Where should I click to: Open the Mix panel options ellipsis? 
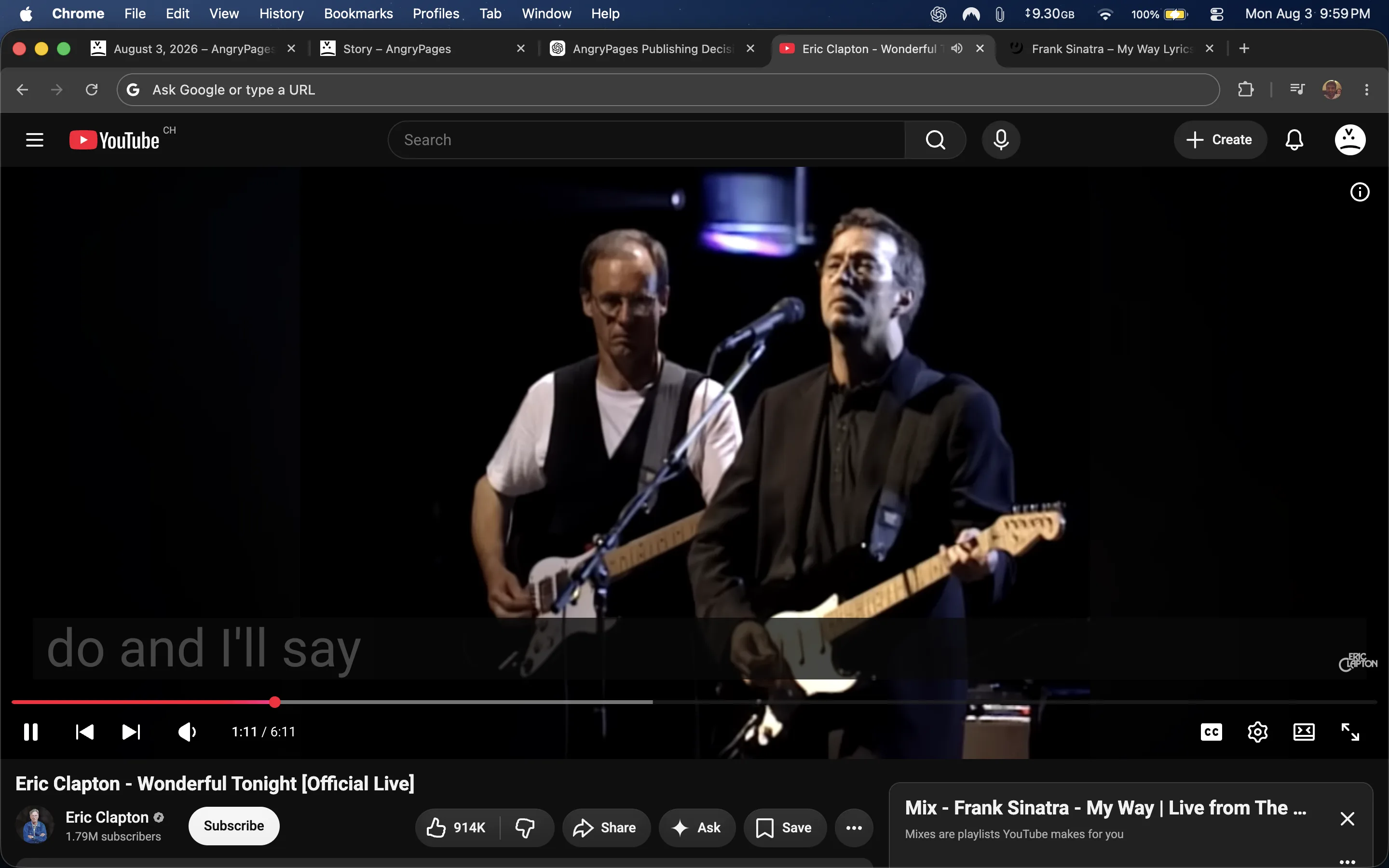click(1347, 862)
